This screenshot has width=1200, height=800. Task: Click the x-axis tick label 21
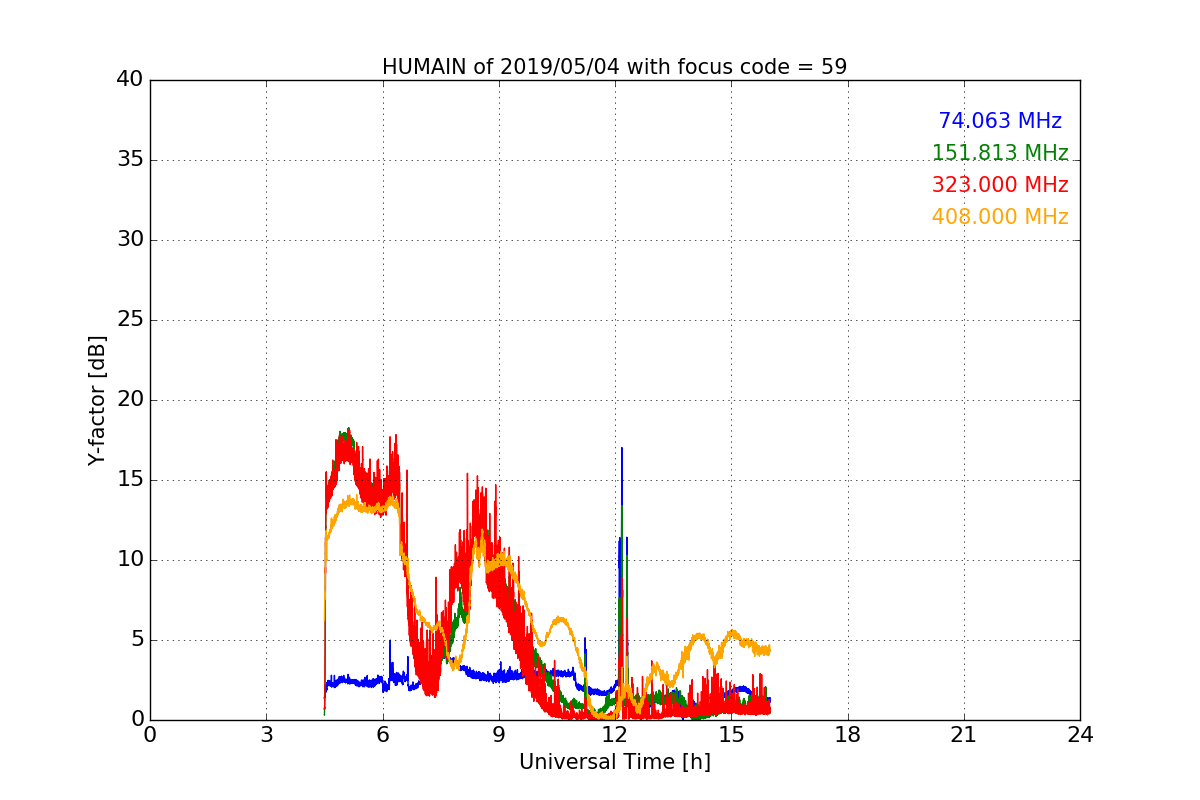[964, 735]
